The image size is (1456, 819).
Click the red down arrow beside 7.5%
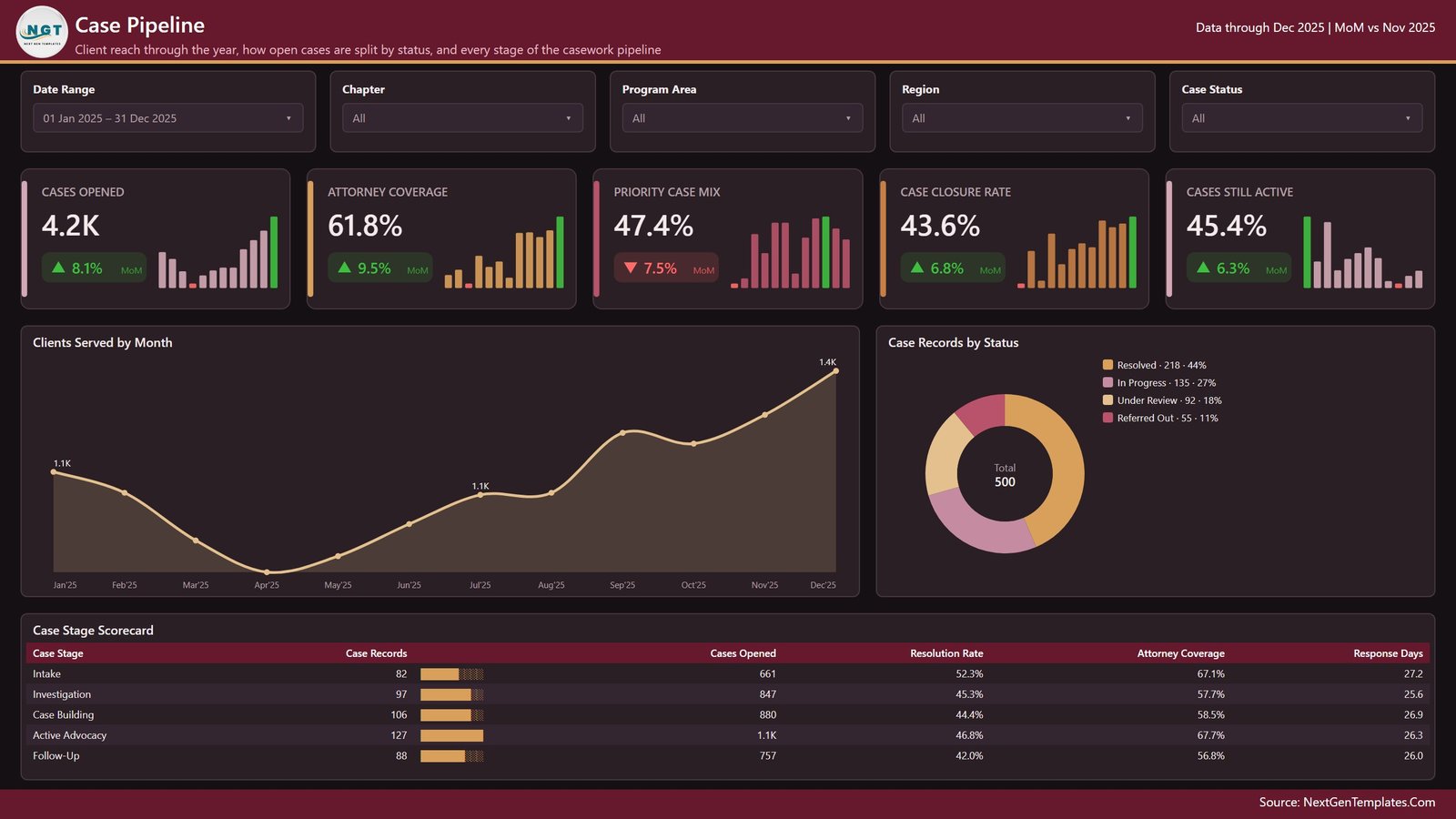631,268
